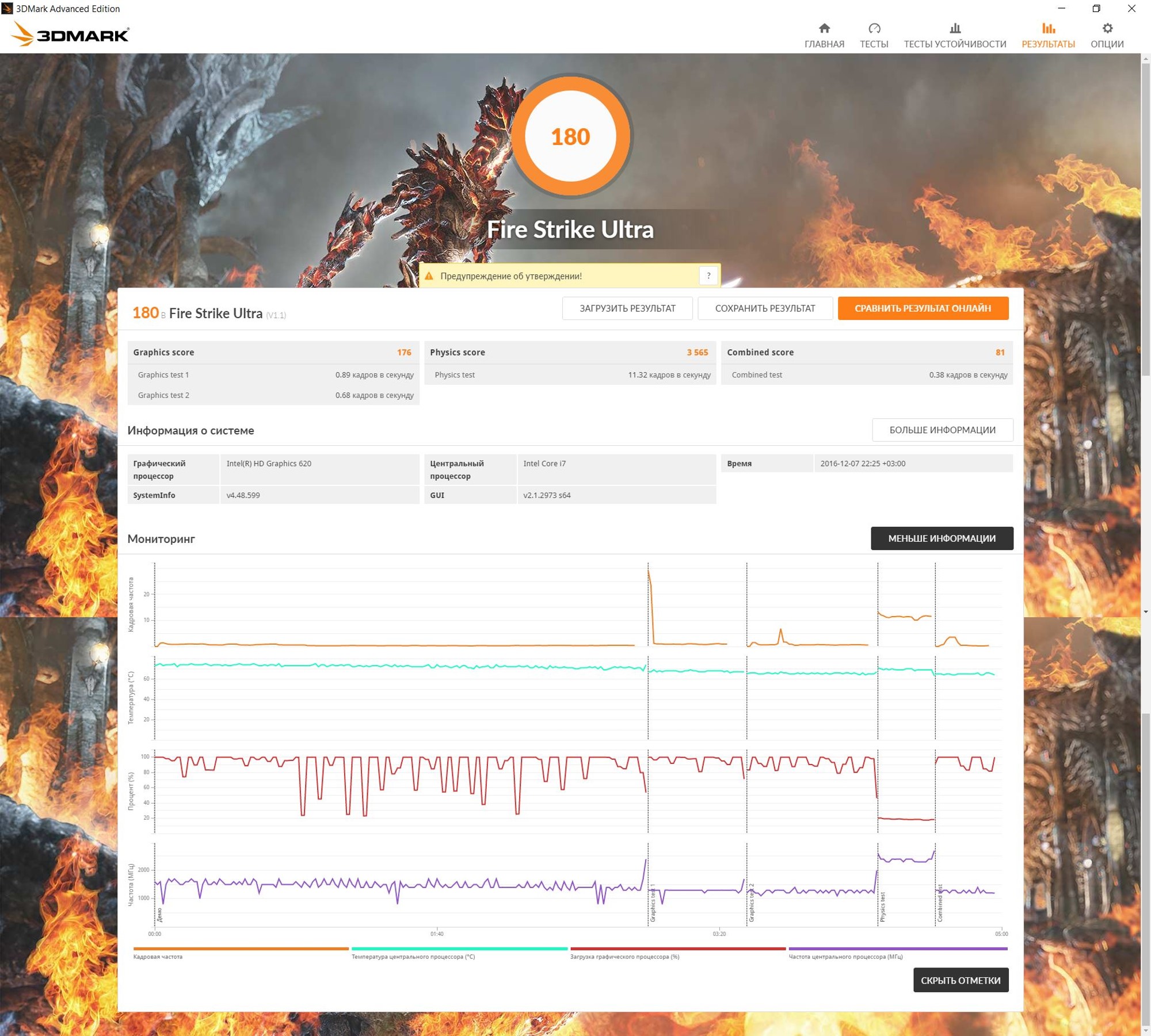Click the 3DMark logo
Image resolution: width=1151 pixels, height=1036 pixels.
point(70,34)
